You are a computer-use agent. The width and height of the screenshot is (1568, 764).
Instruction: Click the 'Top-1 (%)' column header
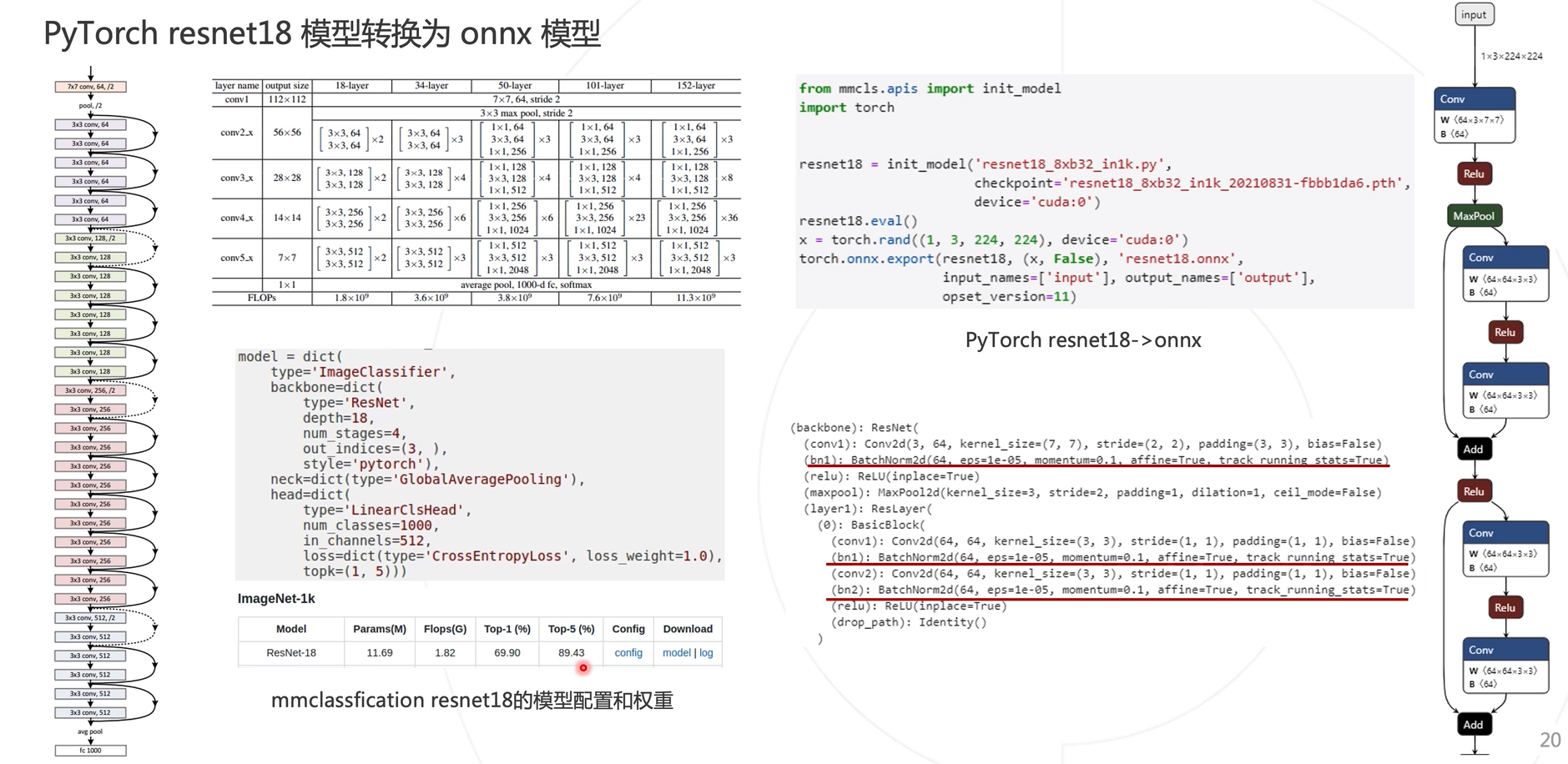click(507, 629)
